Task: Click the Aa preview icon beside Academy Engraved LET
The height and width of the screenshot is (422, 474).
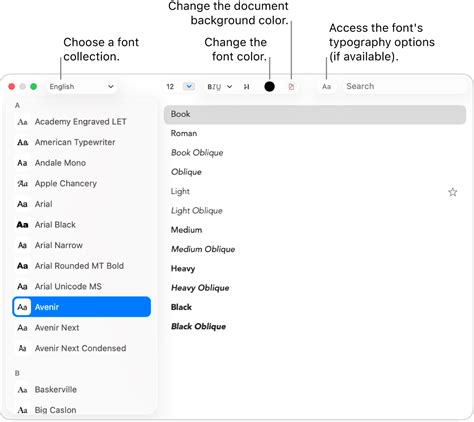Action: (22, 122)
